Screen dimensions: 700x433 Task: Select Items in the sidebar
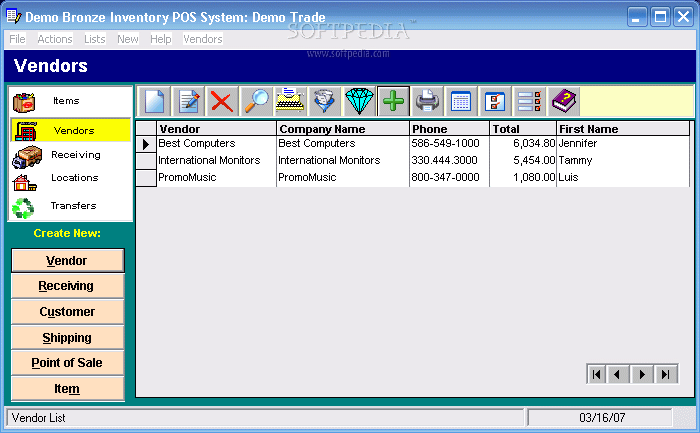pyautogui.click(x=70, y=102)
